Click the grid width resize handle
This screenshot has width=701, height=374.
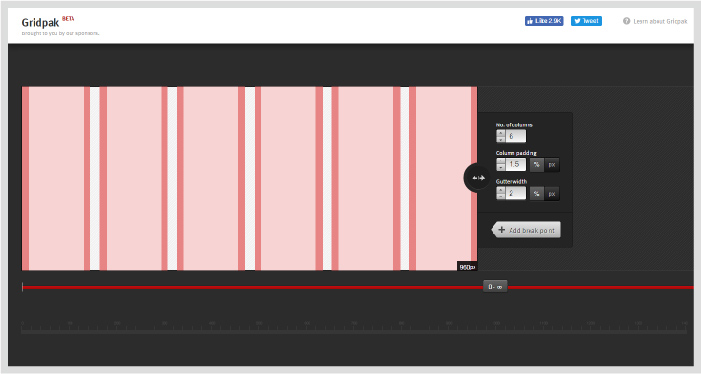[477, 178]
